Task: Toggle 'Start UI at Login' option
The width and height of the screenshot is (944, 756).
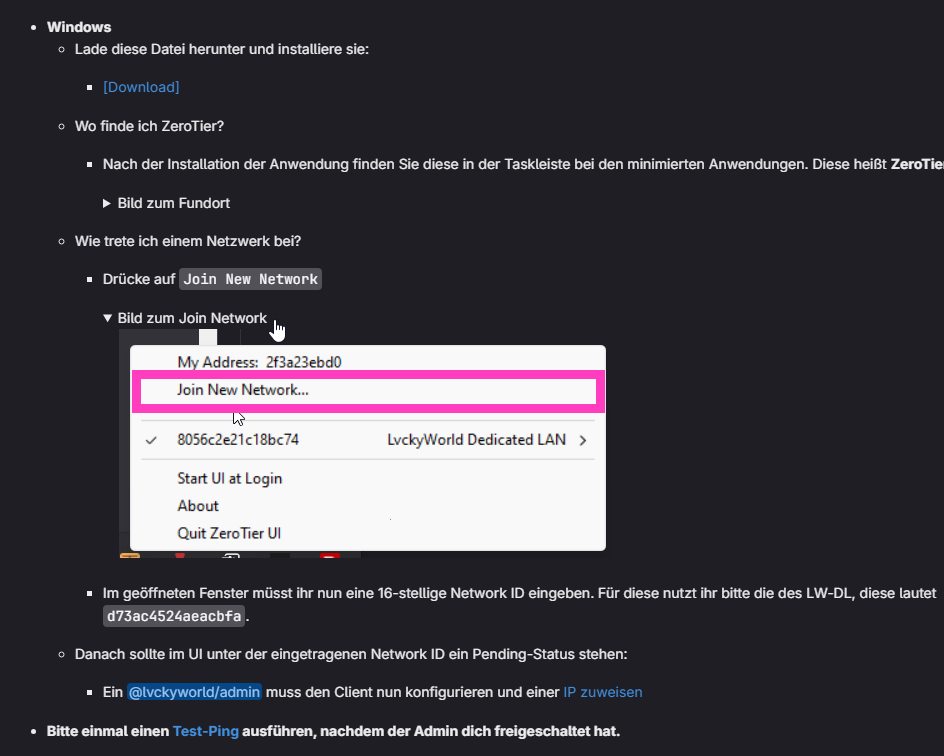Action: tap(229, 479)
